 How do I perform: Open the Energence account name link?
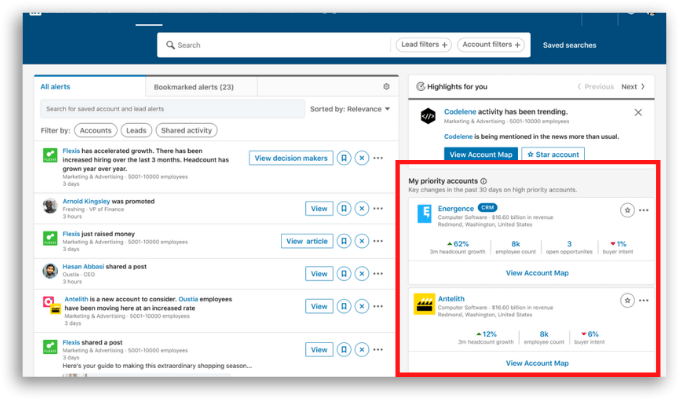pos(456,208)
